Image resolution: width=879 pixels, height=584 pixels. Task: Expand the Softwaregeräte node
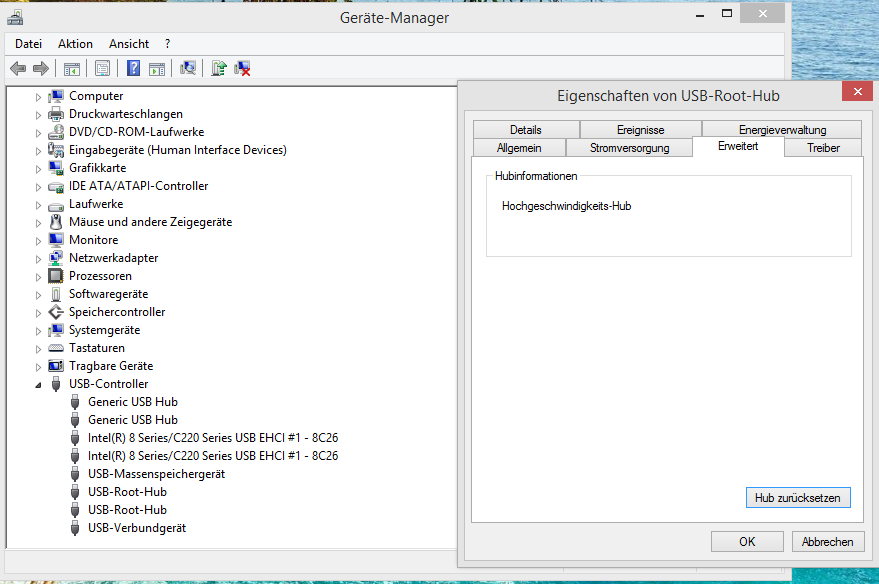tap(38, 295)
